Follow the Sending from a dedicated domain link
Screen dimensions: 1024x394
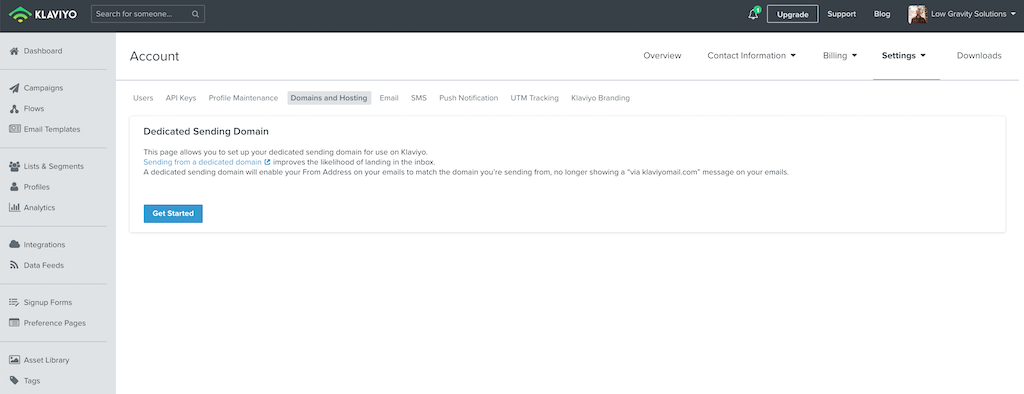coord(202,161)
